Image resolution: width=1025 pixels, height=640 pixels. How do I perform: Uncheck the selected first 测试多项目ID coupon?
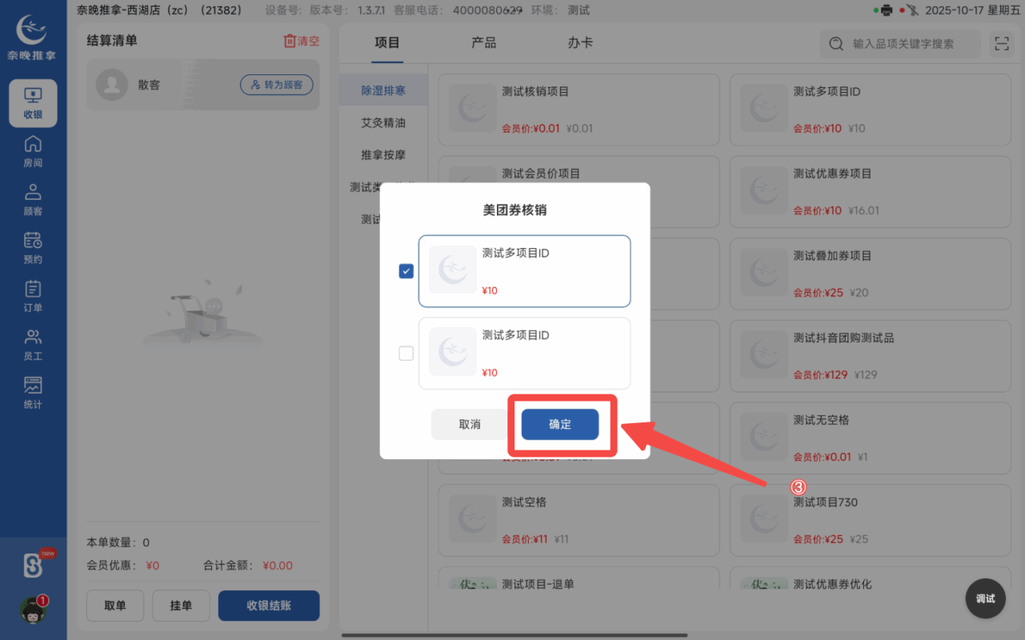pos(405,270)
